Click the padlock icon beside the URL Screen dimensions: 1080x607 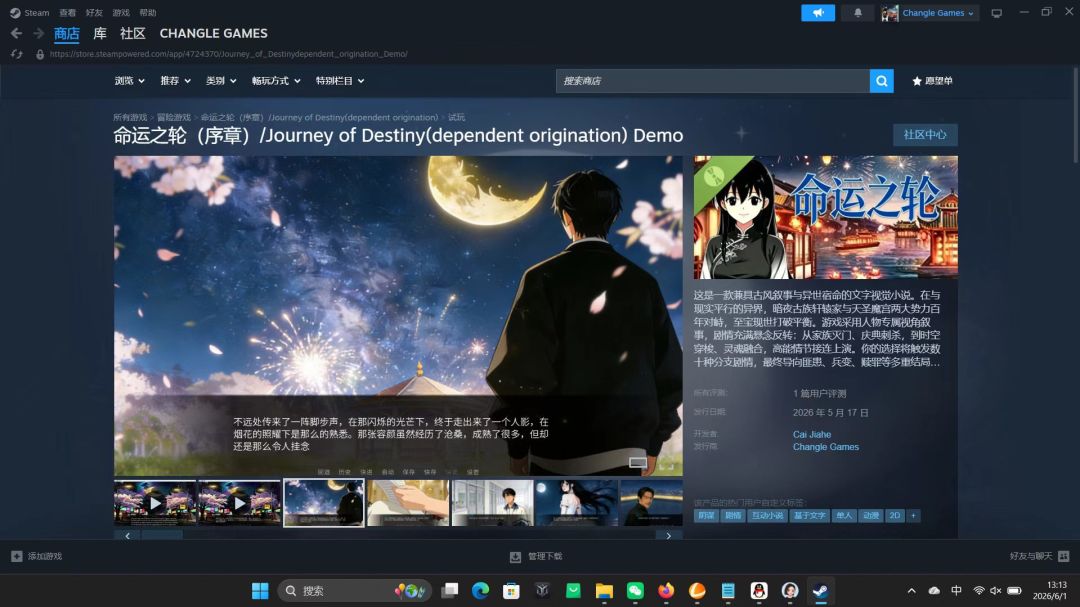pos(40,54)
